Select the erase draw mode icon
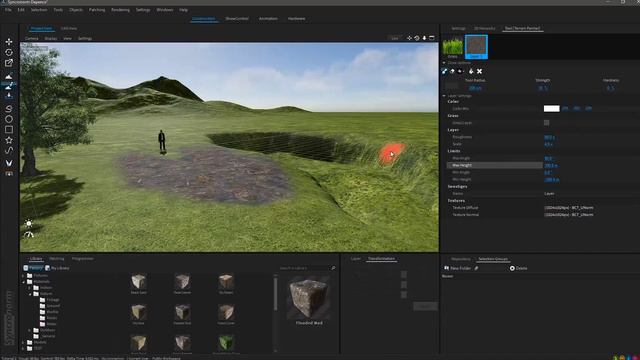The height and width of the screenshot is (360, 640). [x=452, y=71]
